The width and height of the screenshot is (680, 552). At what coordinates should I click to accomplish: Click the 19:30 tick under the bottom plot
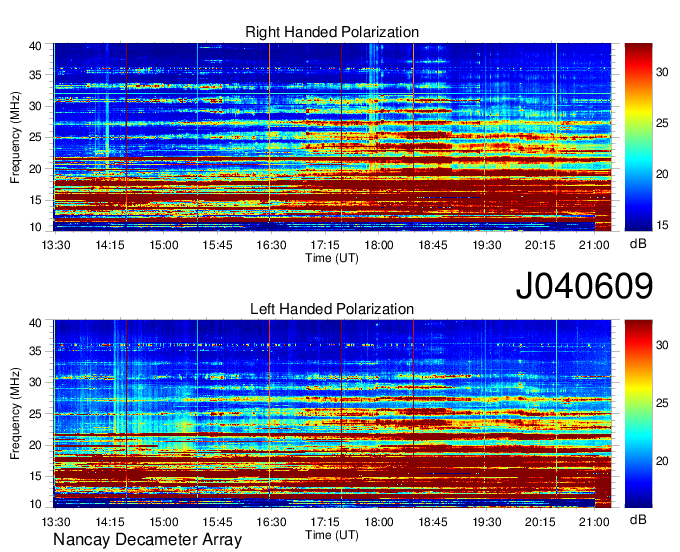click(487, 522)
